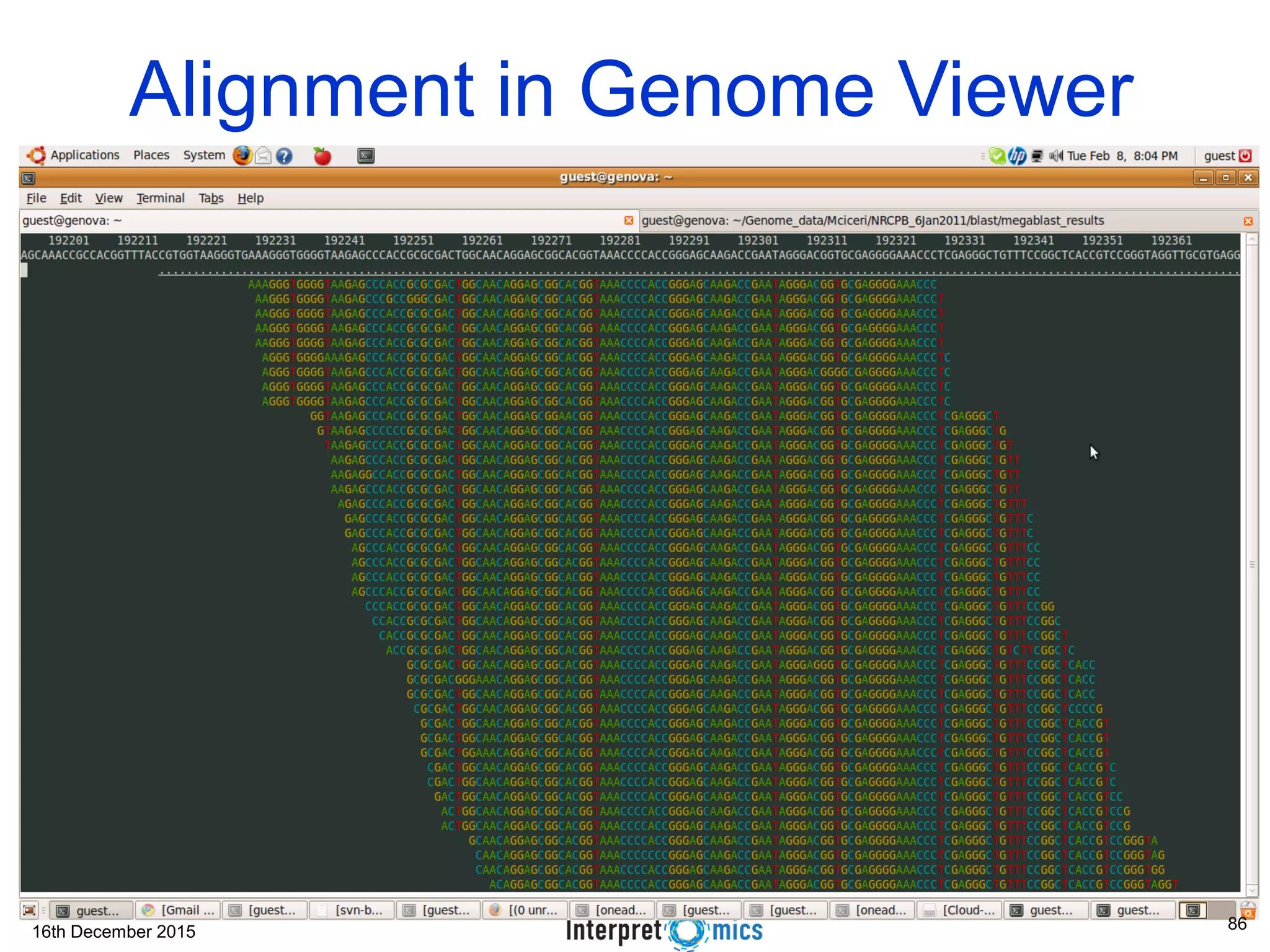The image size is (1270, 952).
Task: Open the mail client icon in panel
Action: pos(263,156)
